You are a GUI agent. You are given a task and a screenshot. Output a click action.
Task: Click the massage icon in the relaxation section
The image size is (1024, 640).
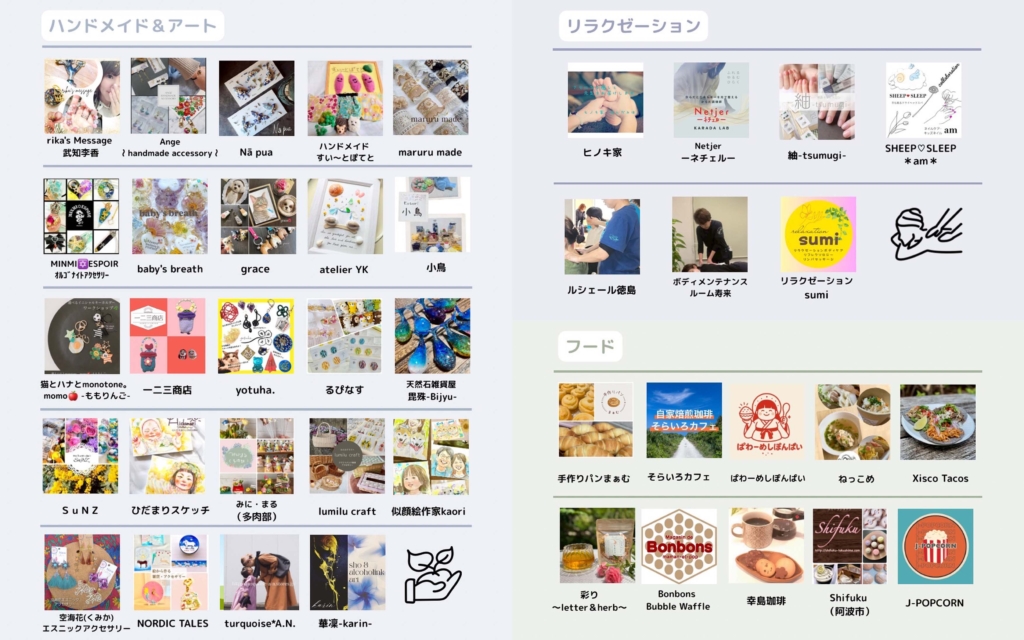927,234
